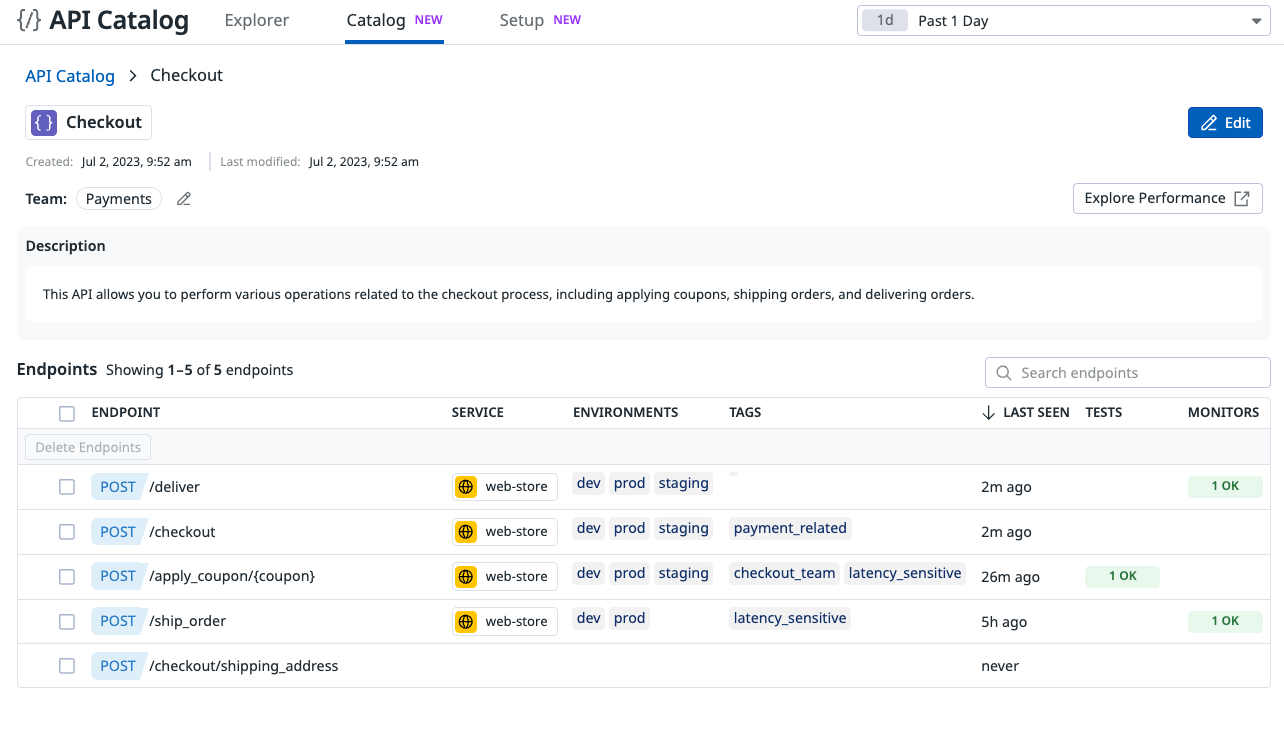The height and width of the screenshot is (736, 1284).
Task: Select the Checkout API curly-braces icon
Action: coord(42,122)
